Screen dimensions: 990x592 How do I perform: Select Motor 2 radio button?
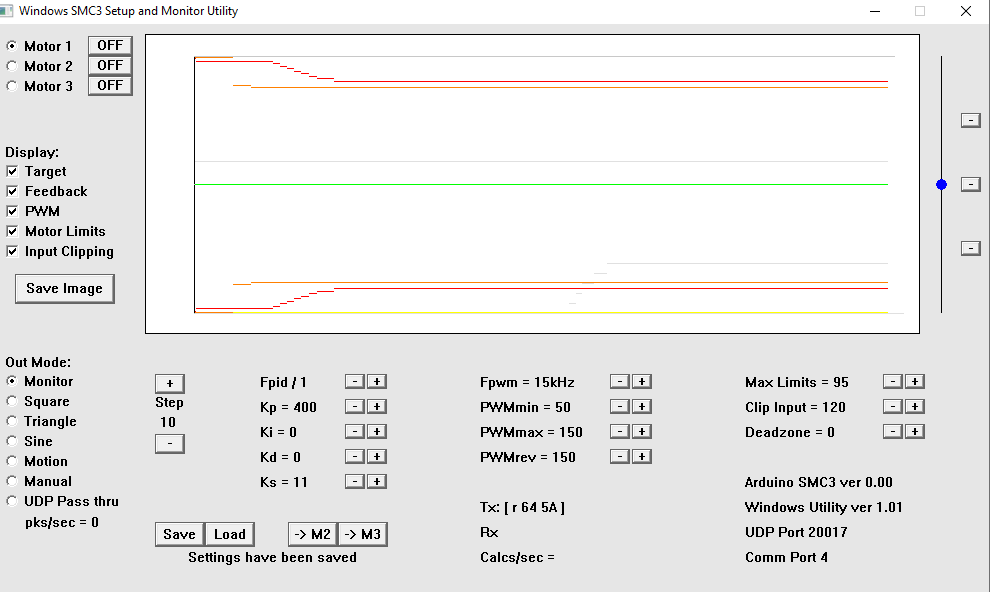click(x=11, y=66)
